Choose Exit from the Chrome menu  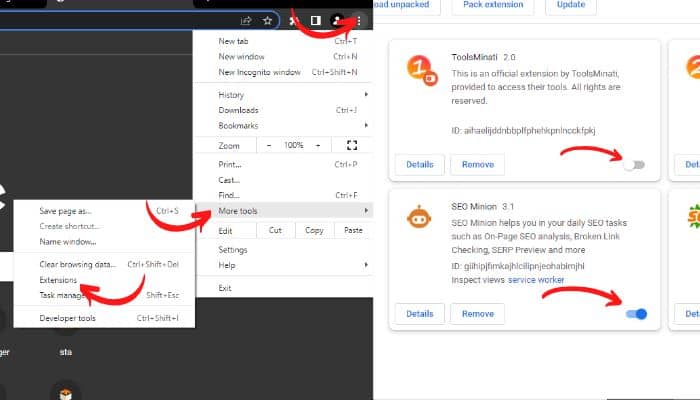tap(283, 288)
